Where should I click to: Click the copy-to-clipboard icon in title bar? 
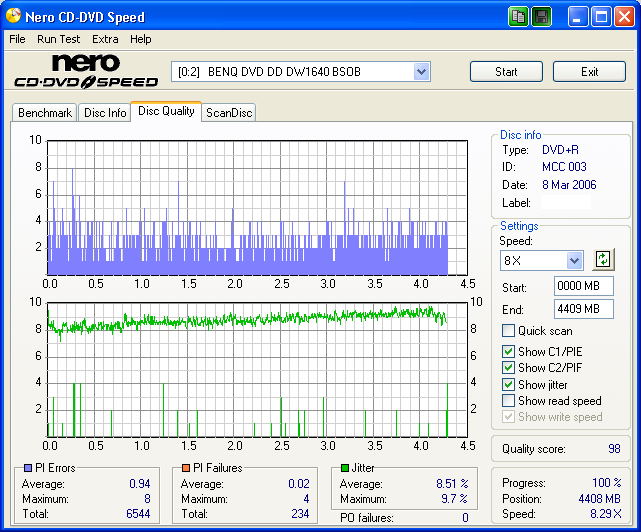(x=518, y=17)
